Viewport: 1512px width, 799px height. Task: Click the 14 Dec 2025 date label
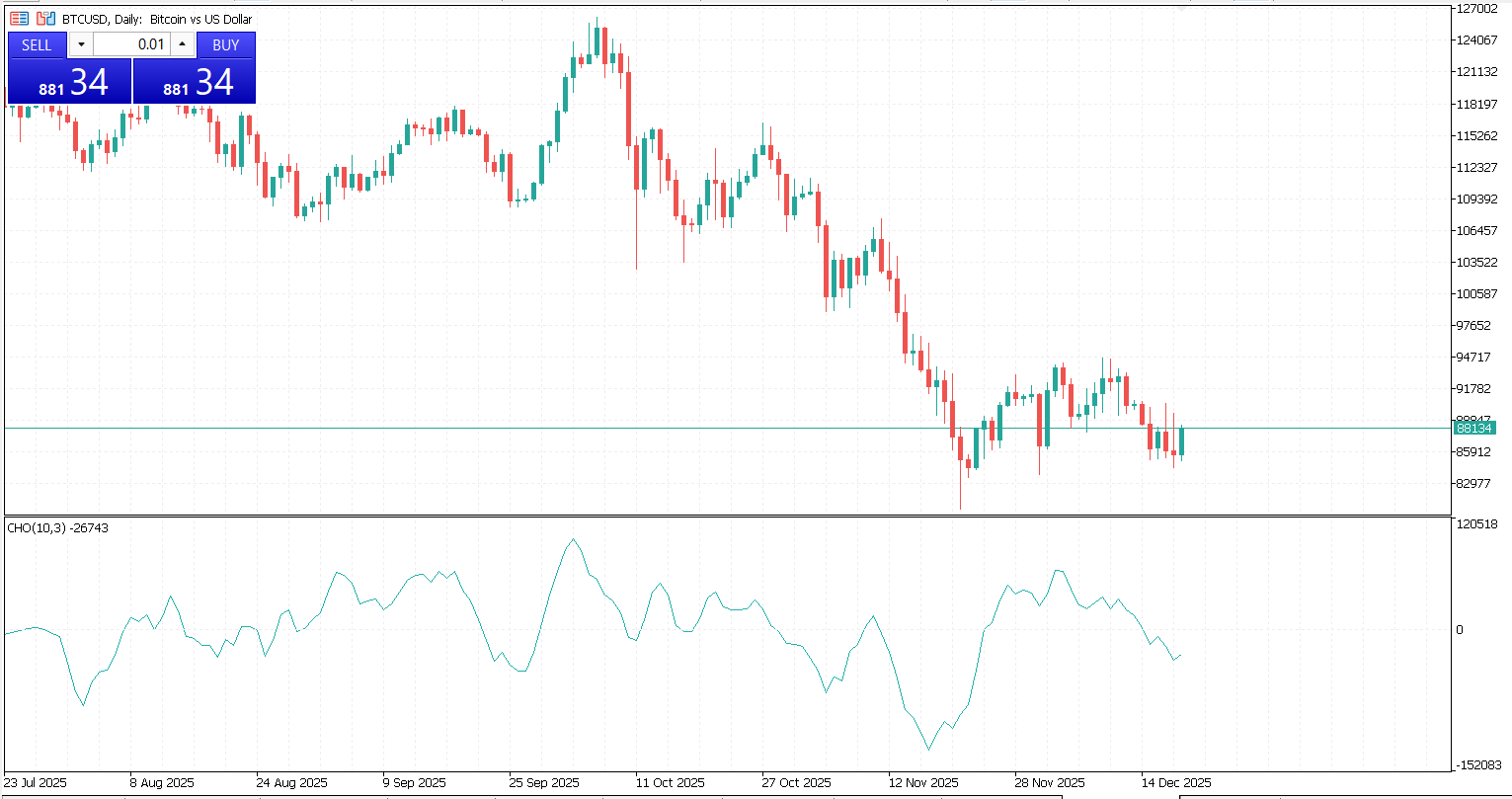click(1175, 782)
